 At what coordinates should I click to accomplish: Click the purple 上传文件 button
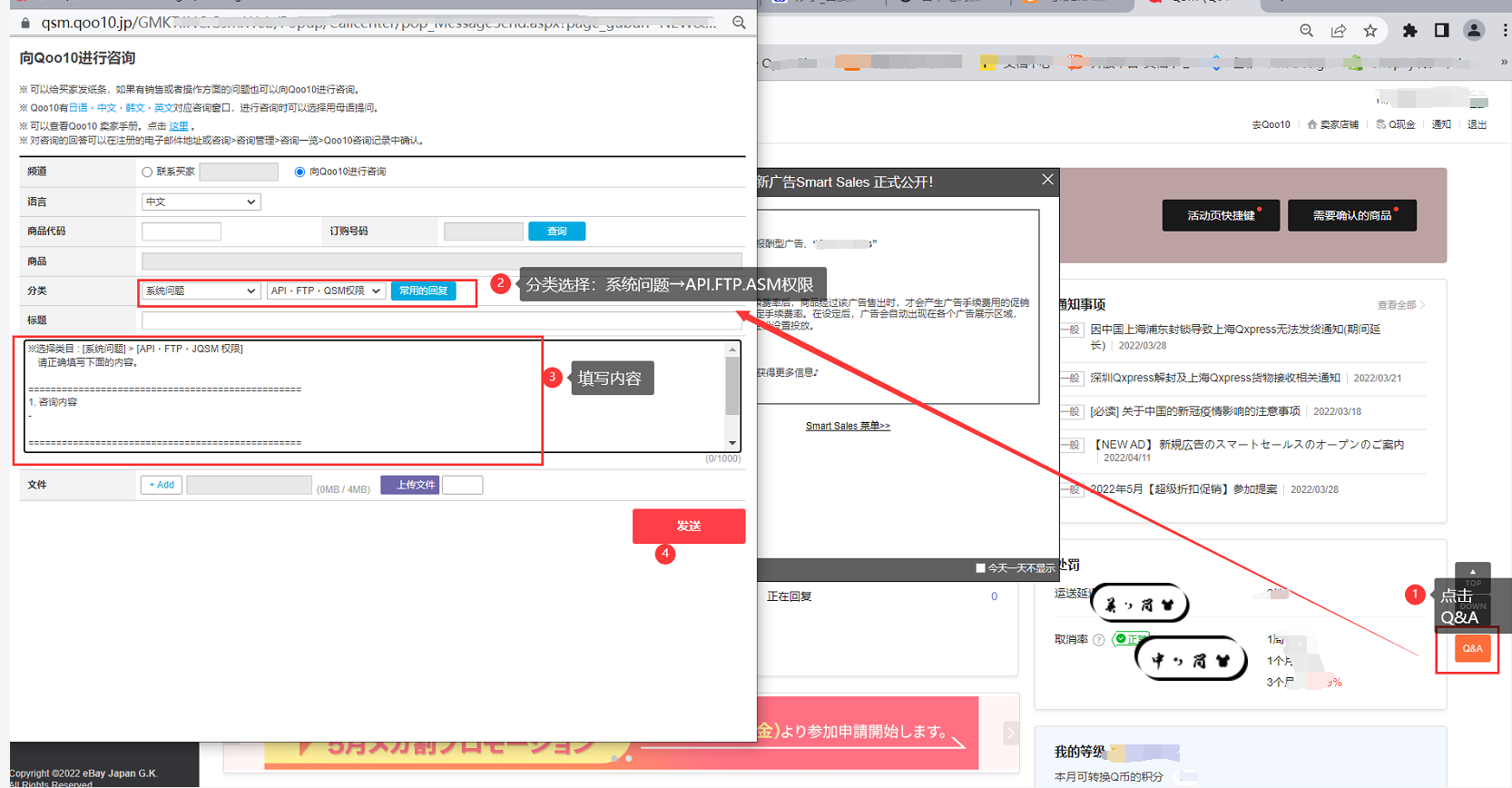tap(410, 485)
